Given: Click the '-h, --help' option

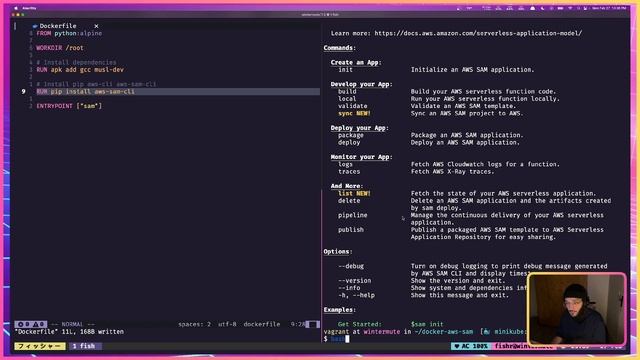Looking at the screenshot, I should tap(356, 296).
